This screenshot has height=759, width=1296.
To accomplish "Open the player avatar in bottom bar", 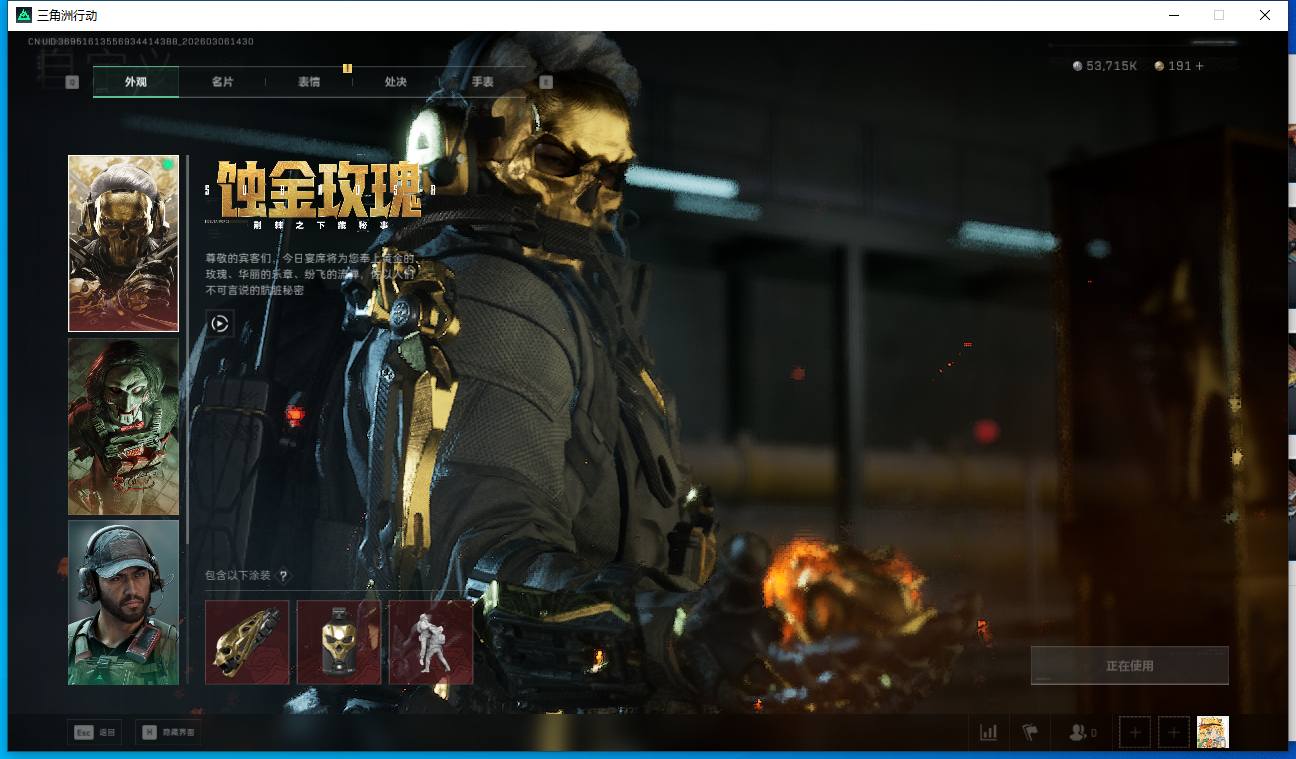I will tap(1213, 732).
